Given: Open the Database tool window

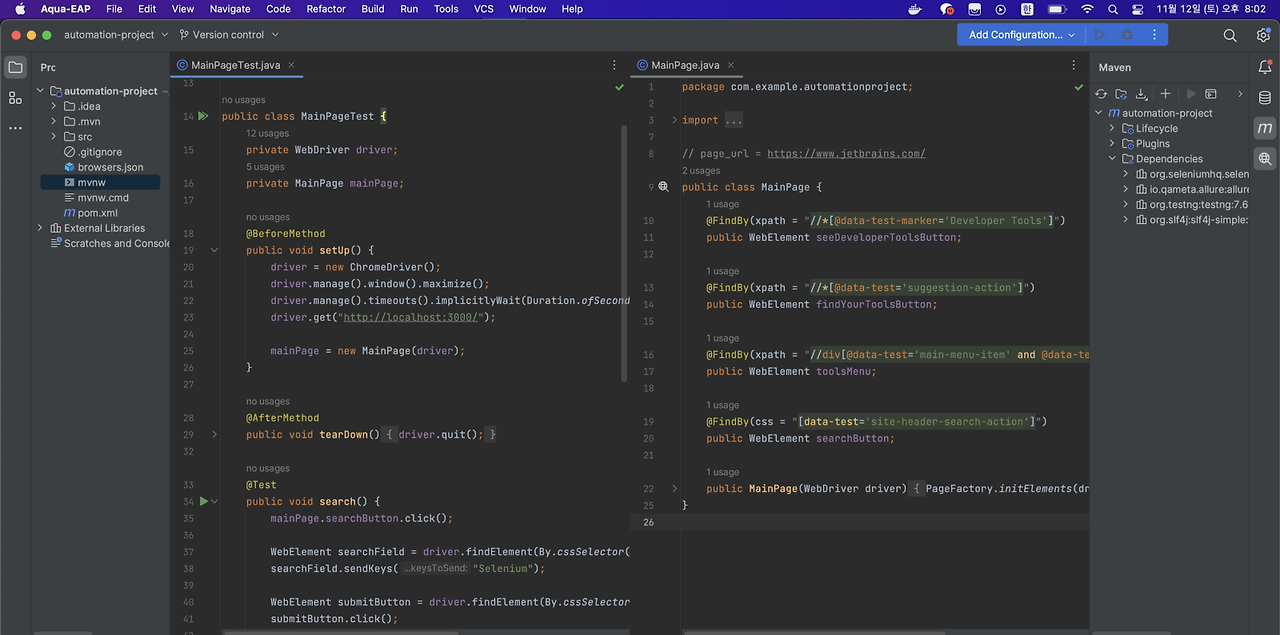Looking at the screenshot, I should point(1265,98).
